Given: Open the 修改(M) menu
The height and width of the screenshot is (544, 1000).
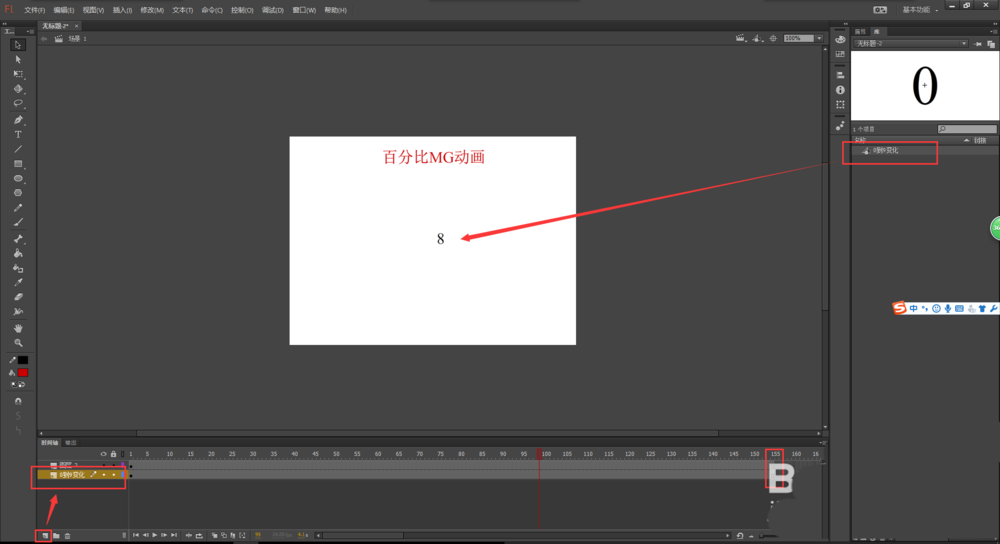Looking at the screenshot, I should tap(152, 10).
